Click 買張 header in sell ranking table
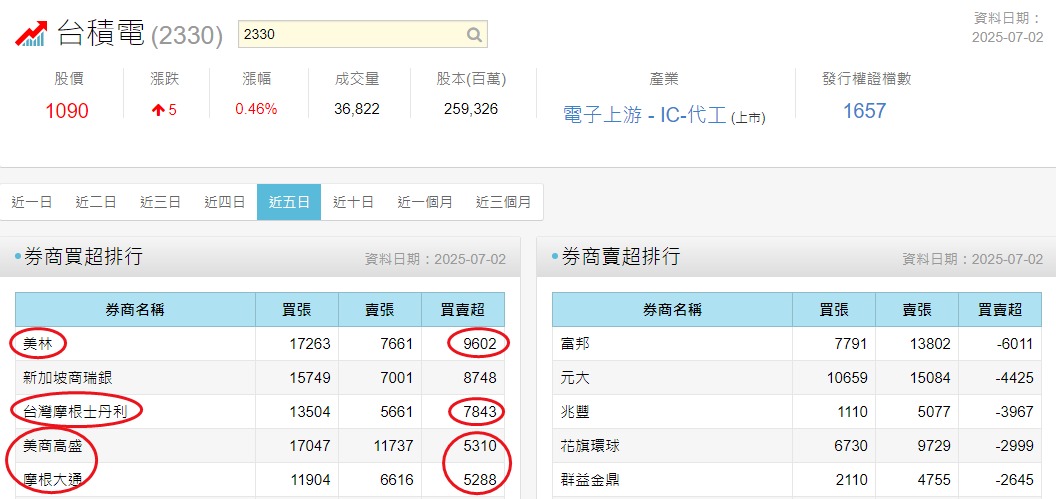1056x499 pixels. (x=834, y=310)
